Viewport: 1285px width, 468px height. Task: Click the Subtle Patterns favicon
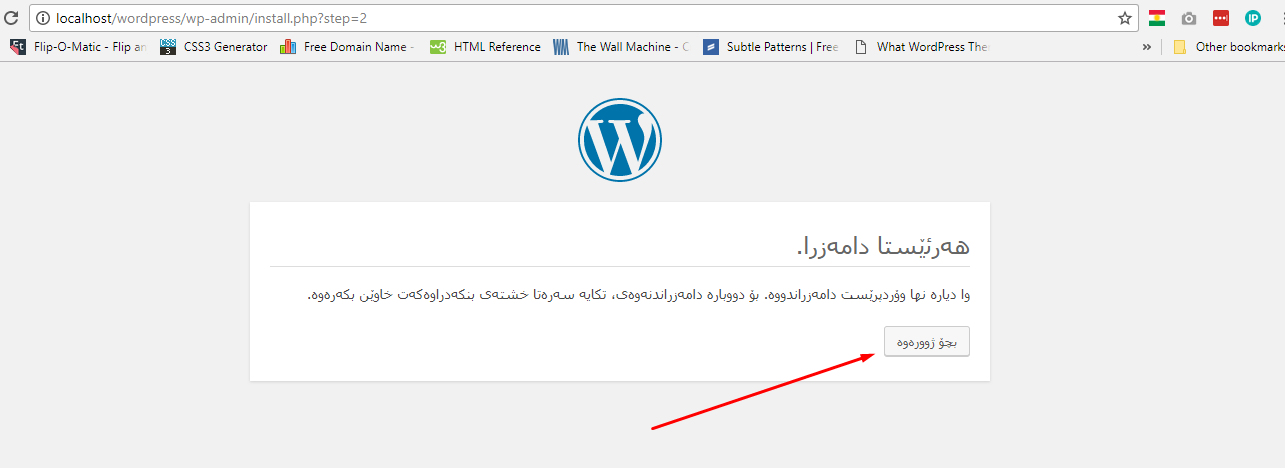point(711,46)
